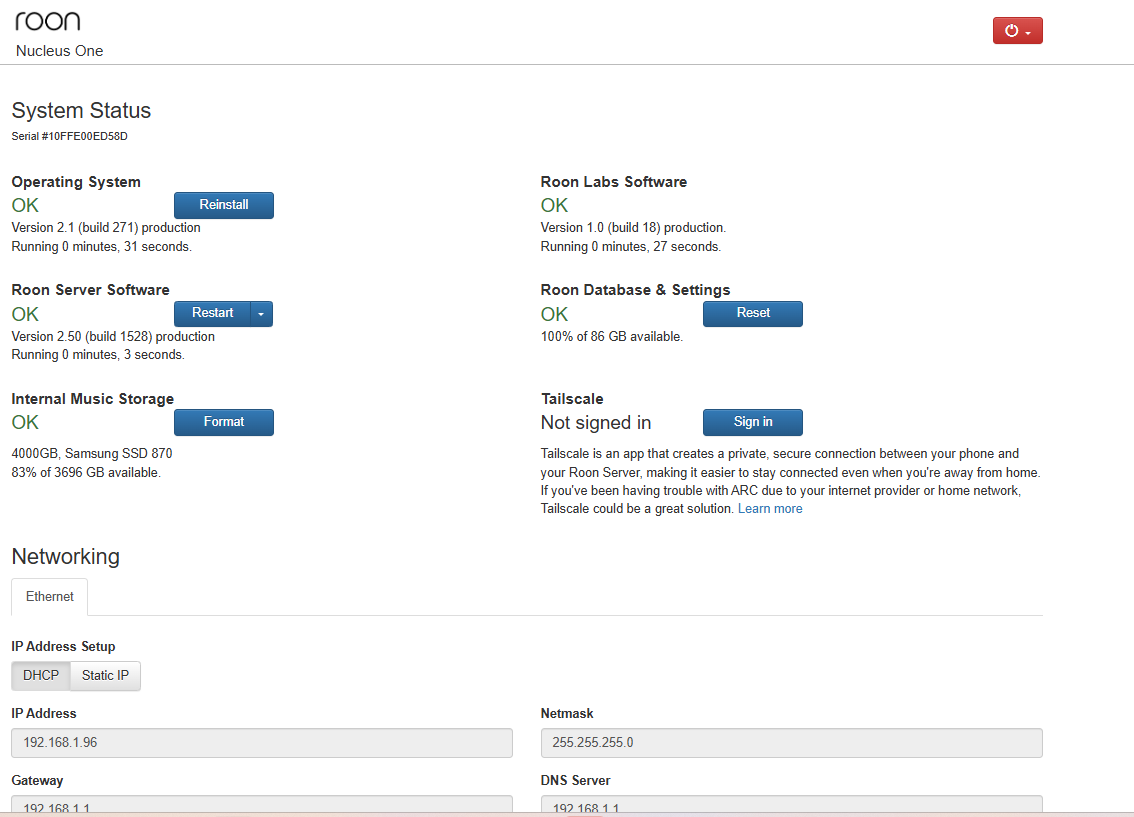Click the Roon Labs Software OK status
1134x817 pixels.
click(555, 206)
